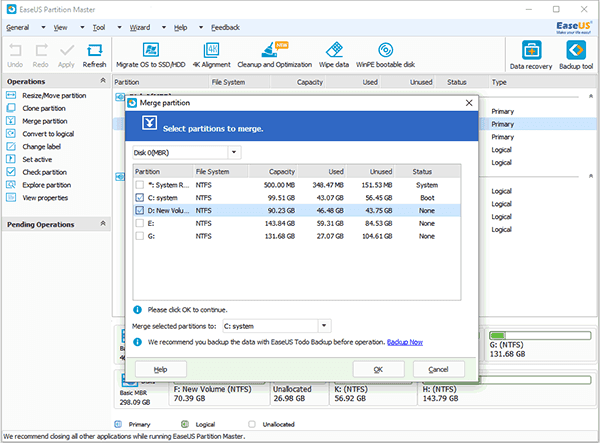The height and width of the screenshot is (443, 600).
Task: Expand General menu arrow
Action: tap(43, 28)
